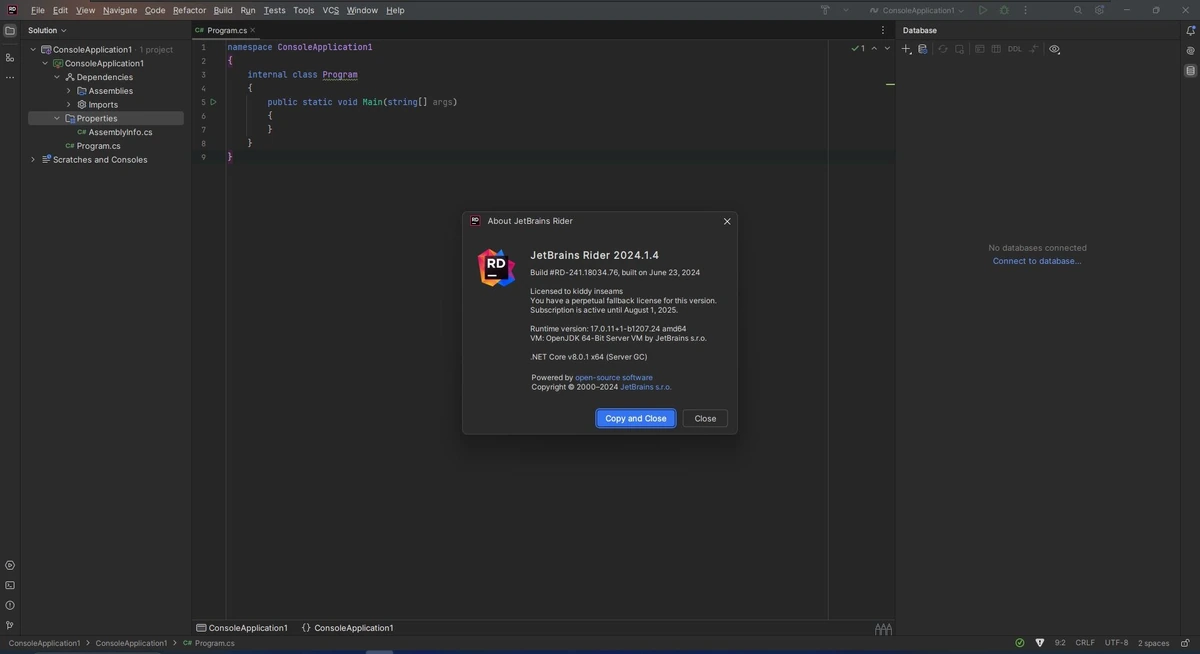
Task: Open the build options dropdown arrow beside hammer
Action: click(845, 10)
